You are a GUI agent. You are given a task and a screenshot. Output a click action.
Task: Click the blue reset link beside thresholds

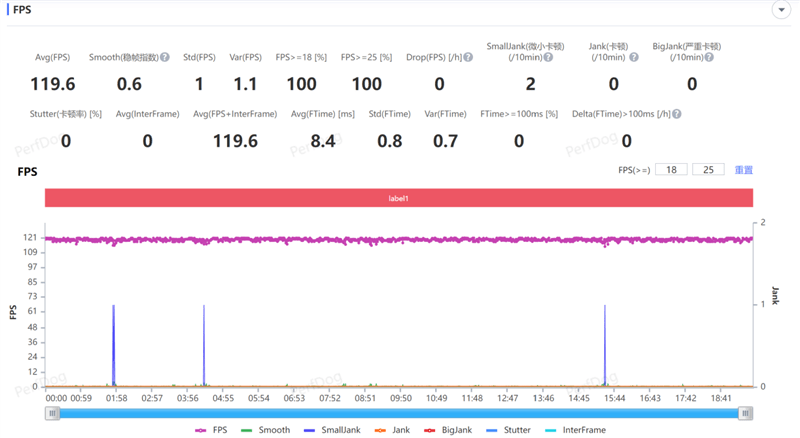click(743, 169)
